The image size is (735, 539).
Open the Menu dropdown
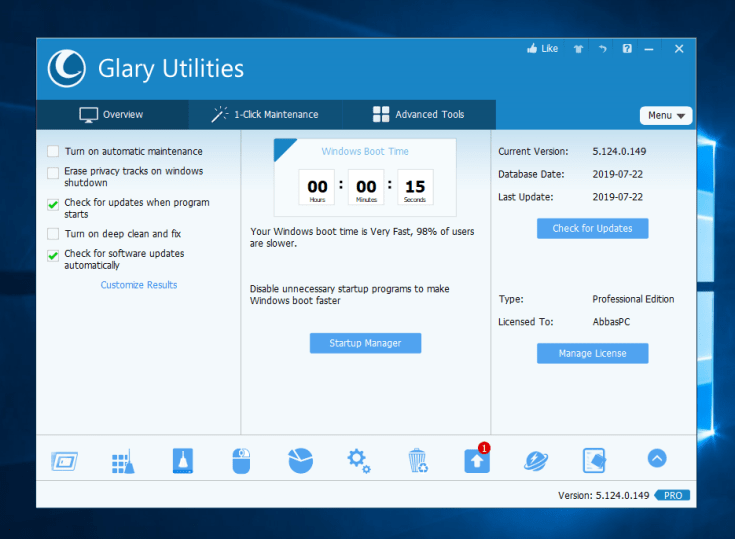point(666,115)
